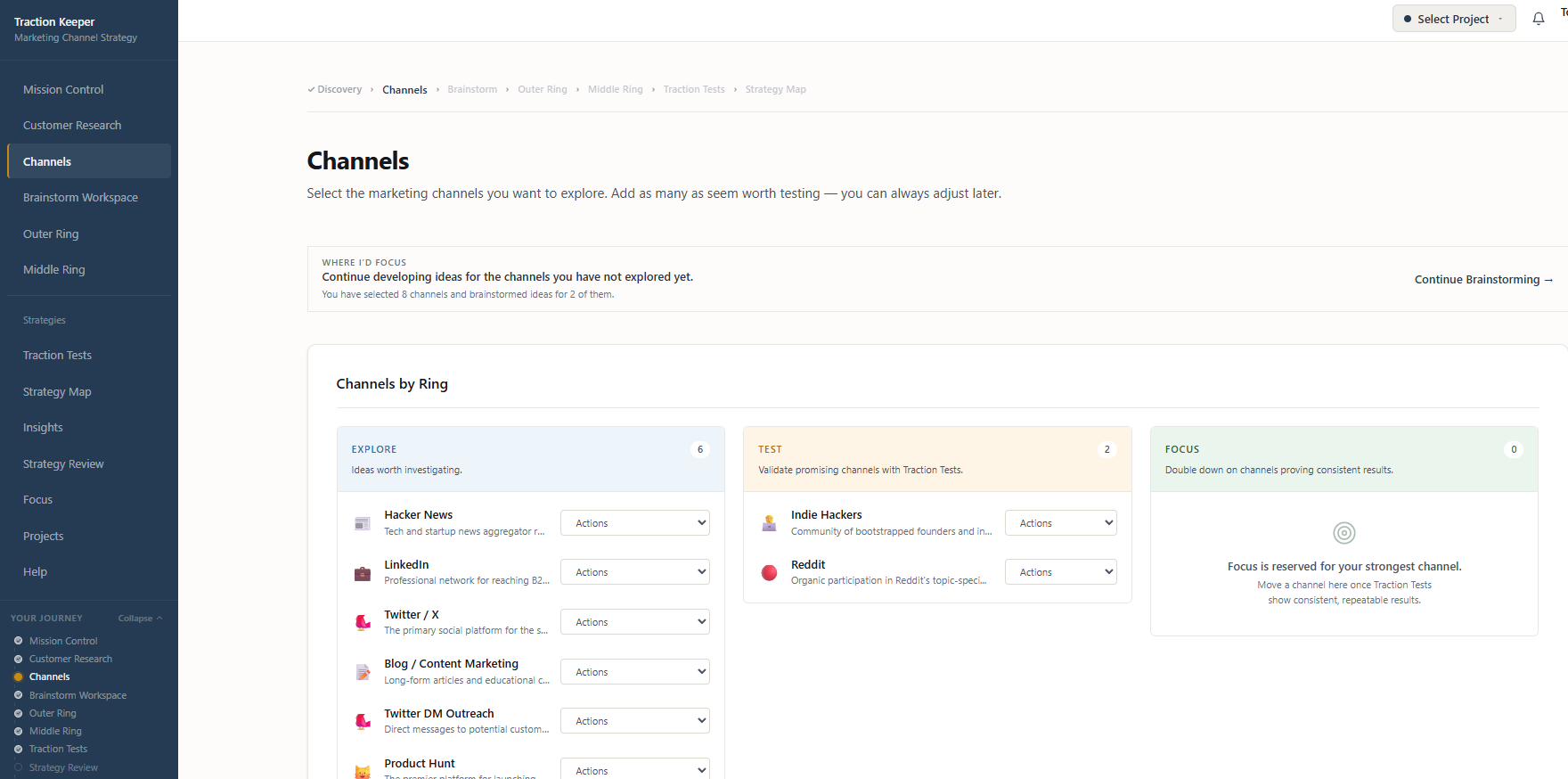
Task: Click orange Channels journey step dot
Action: coord(18,676)
